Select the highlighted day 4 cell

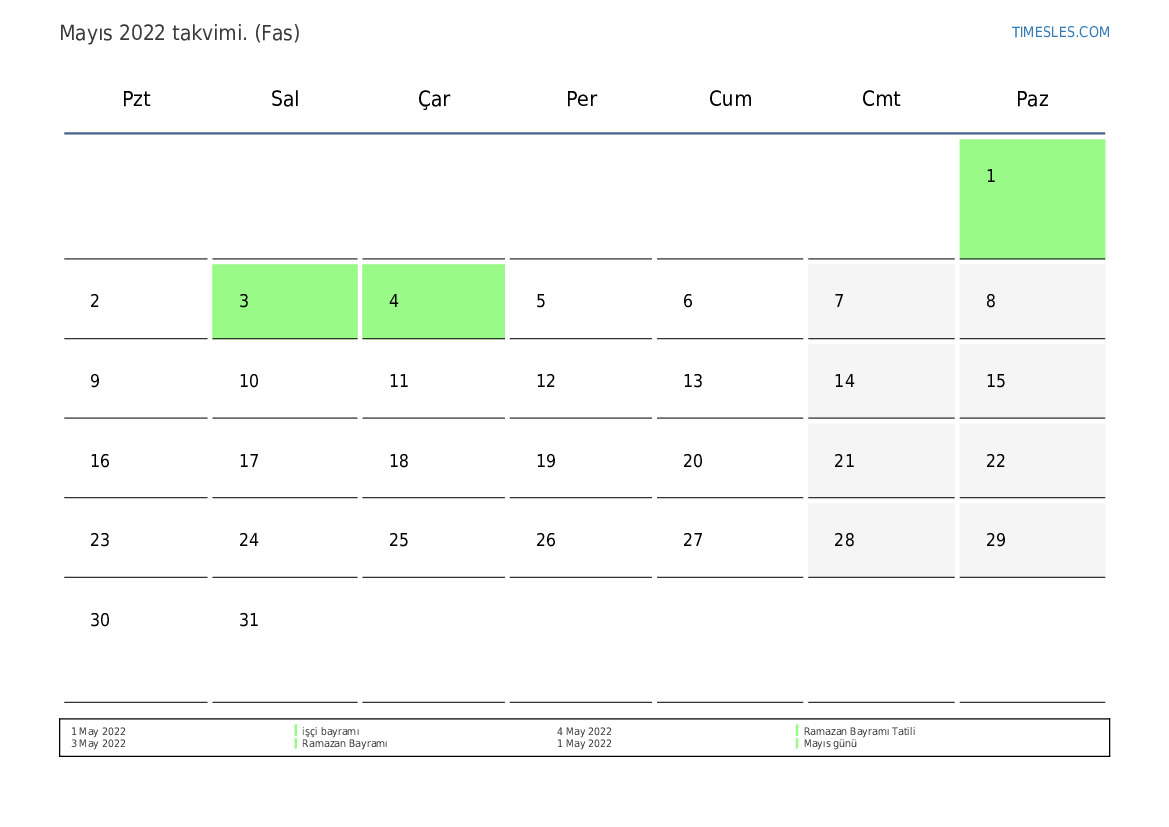433,301
